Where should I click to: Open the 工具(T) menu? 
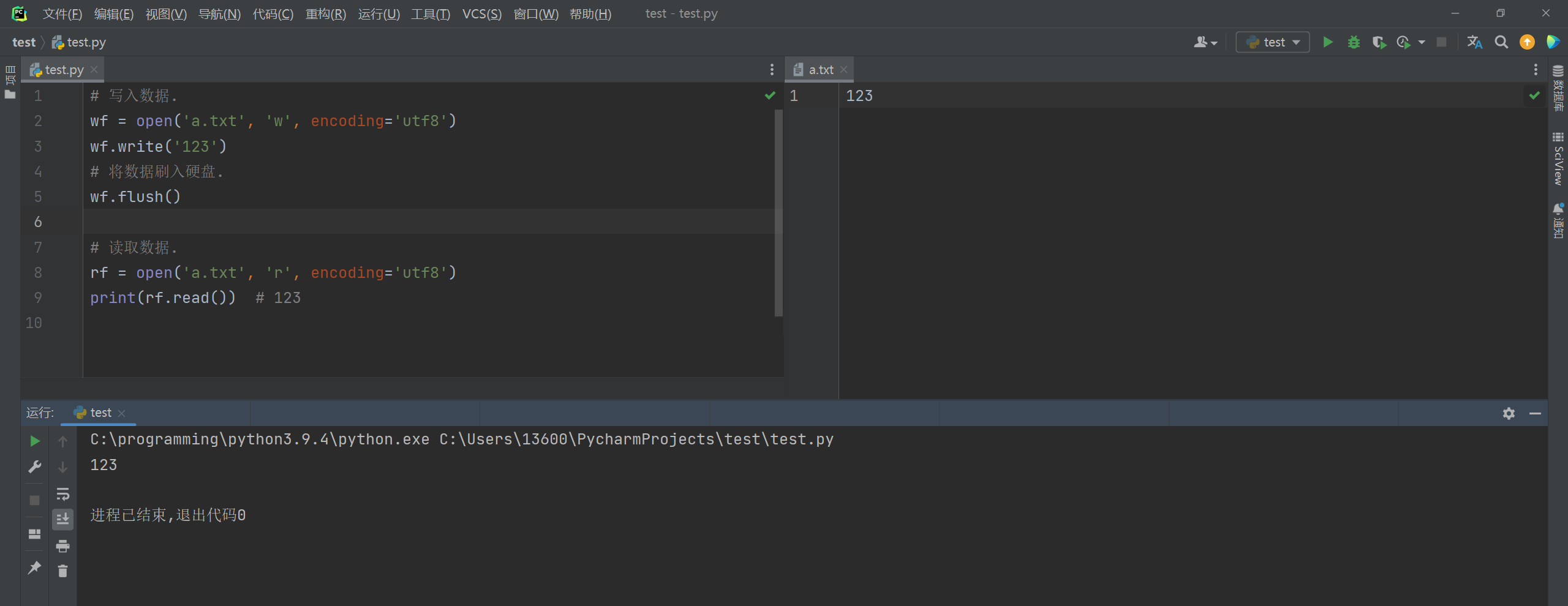(430, 13)
